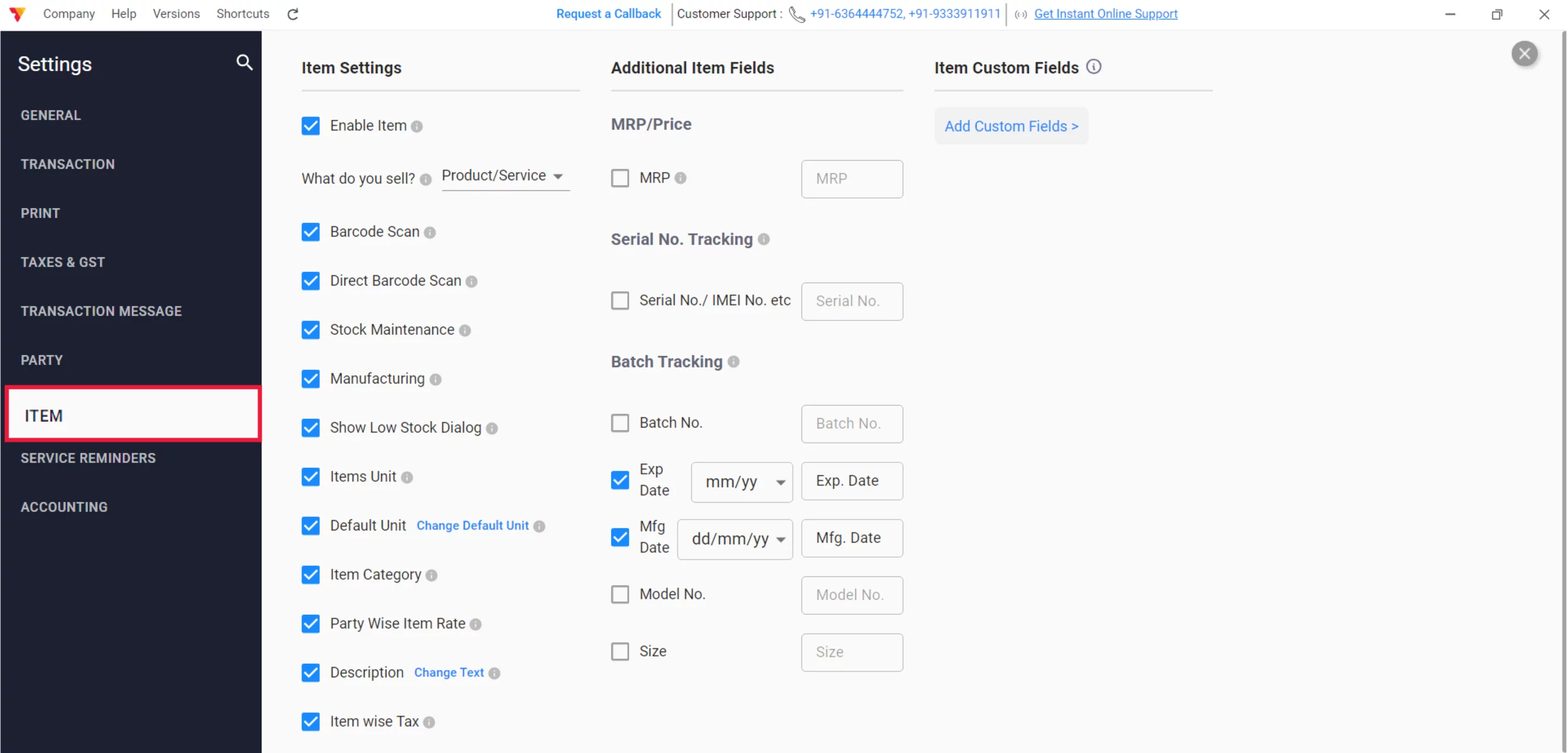Uncheck the Barcode Scan checkbox
This screenshot has width=1568, height=753.
[311, 232]
